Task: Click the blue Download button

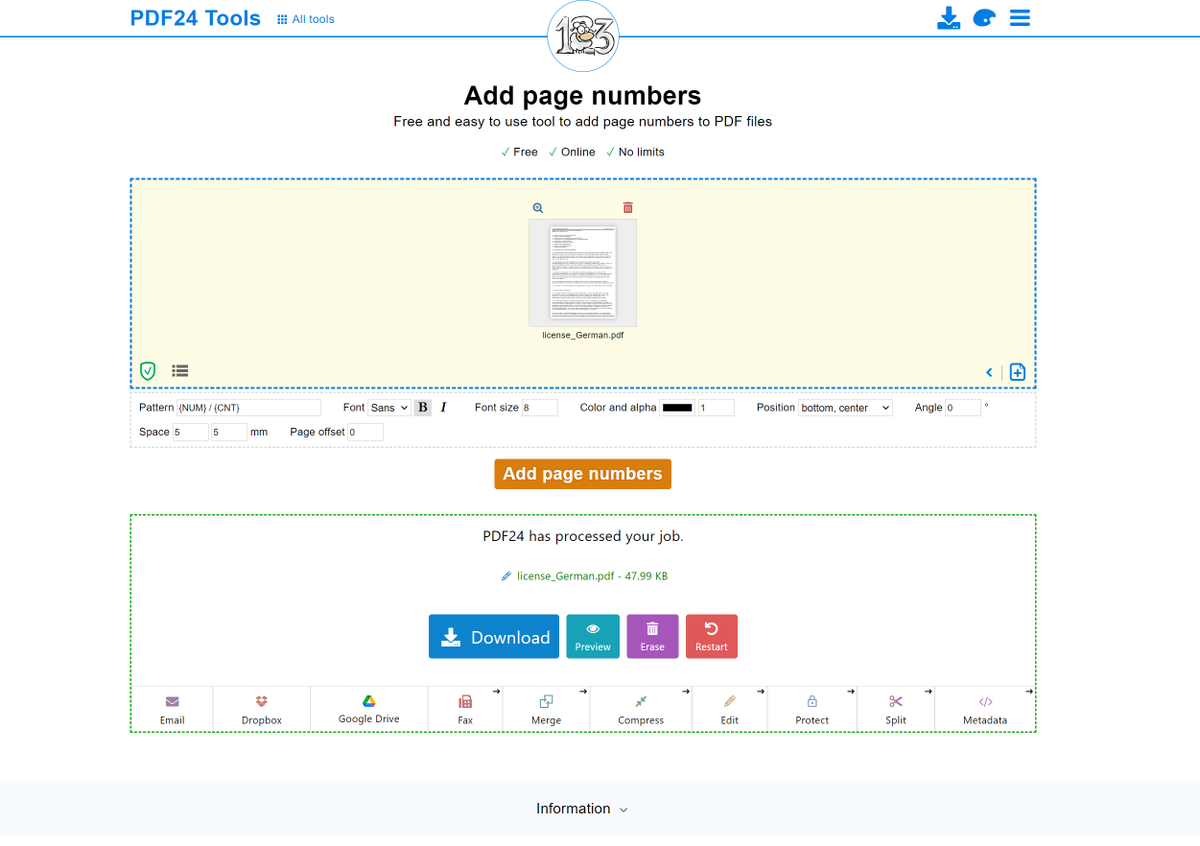Action: 494,636
